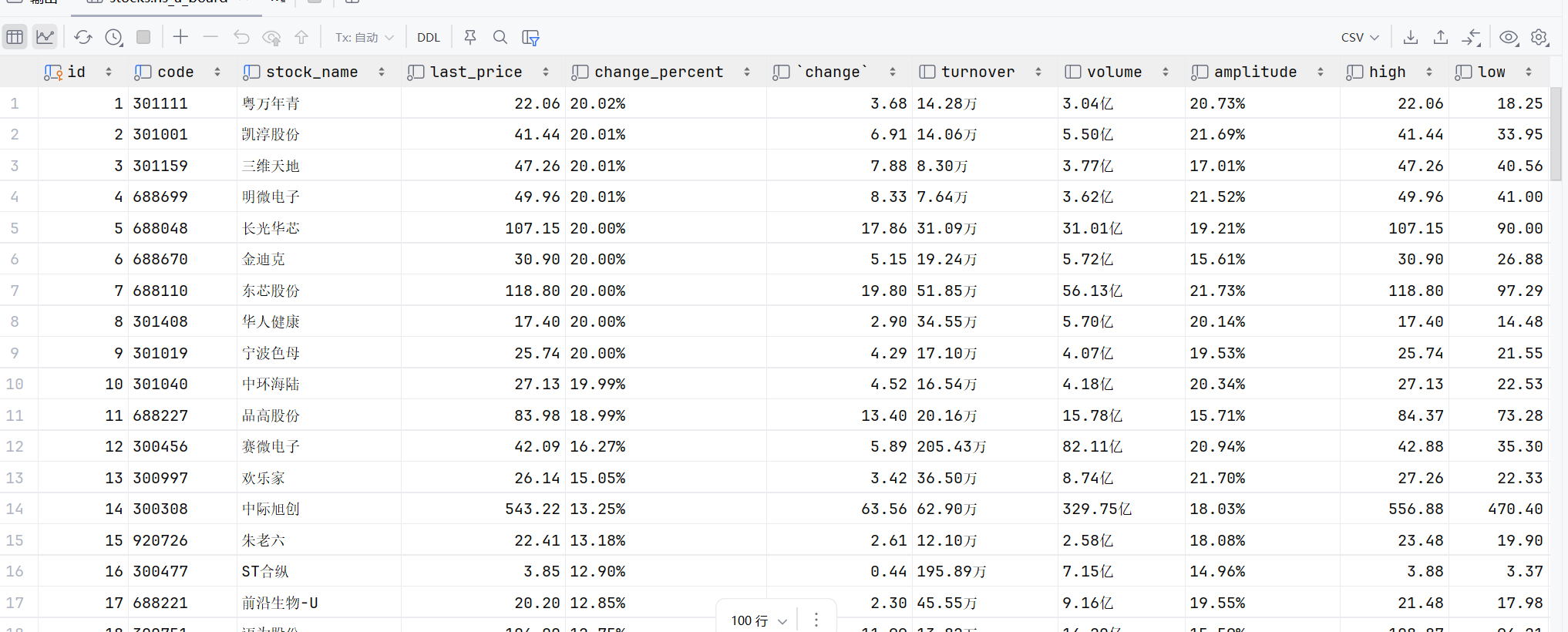This screenshot has width=1568, height=632.
Task: Submit changes with up arrow
Action: click(301, 37)
